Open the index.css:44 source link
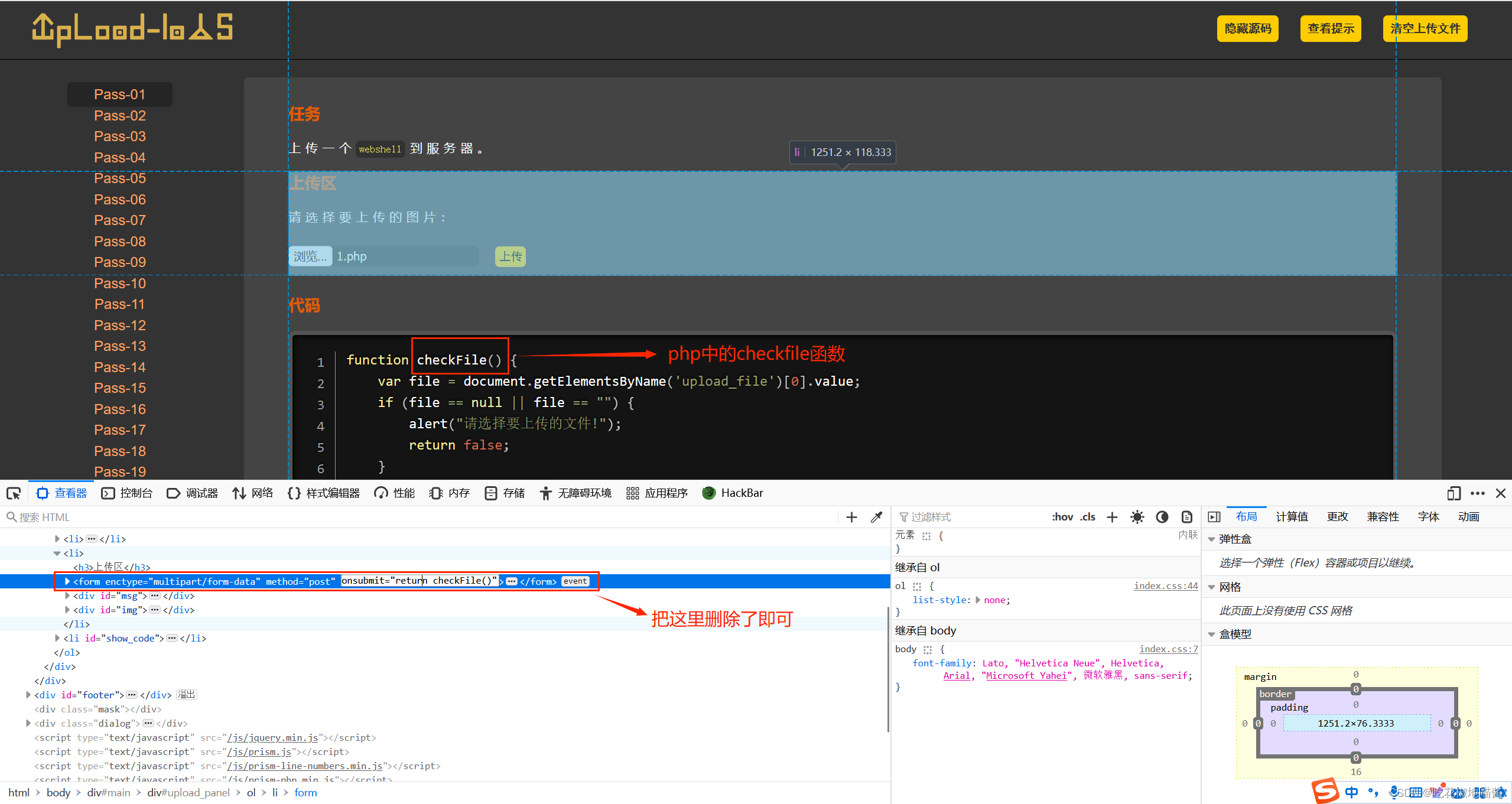Image resolution: width=1512 pixels, height=804 pixels. pyautogui.click(x=1165, y=585)
